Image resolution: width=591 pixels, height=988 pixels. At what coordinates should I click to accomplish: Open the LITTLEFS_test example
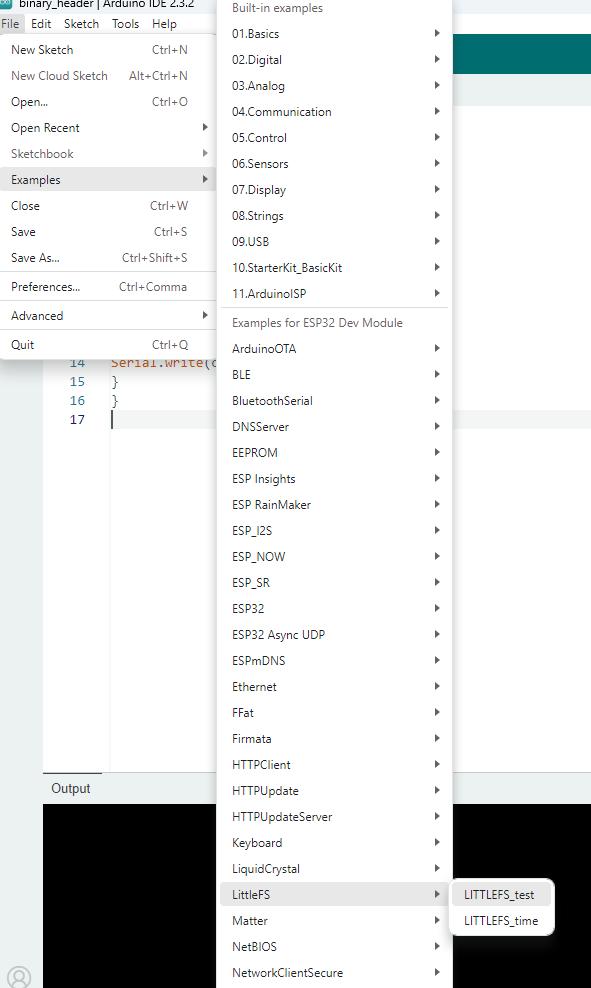(500, 894)
